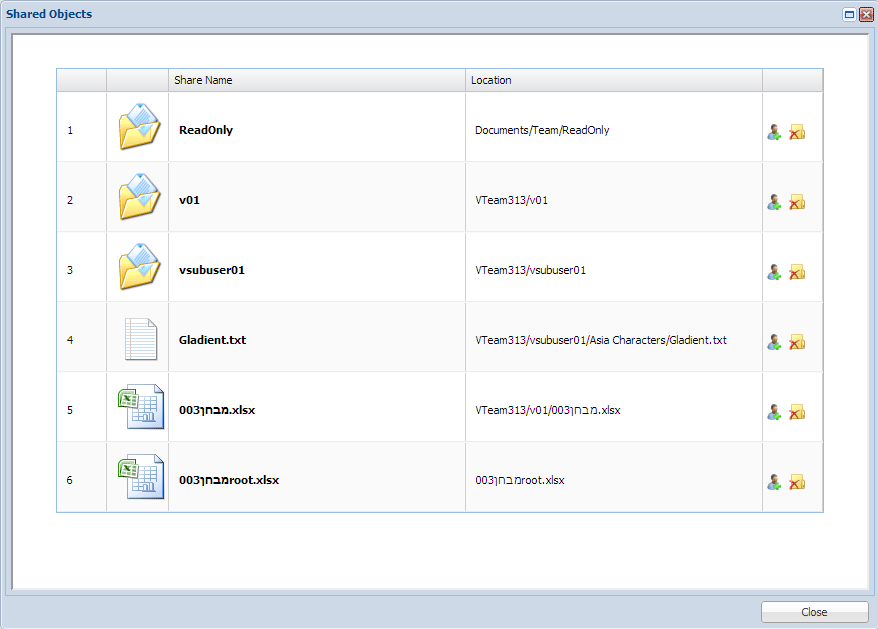Select the ReadOnly share name
878x629 pixels.
[x=206, y=130]
